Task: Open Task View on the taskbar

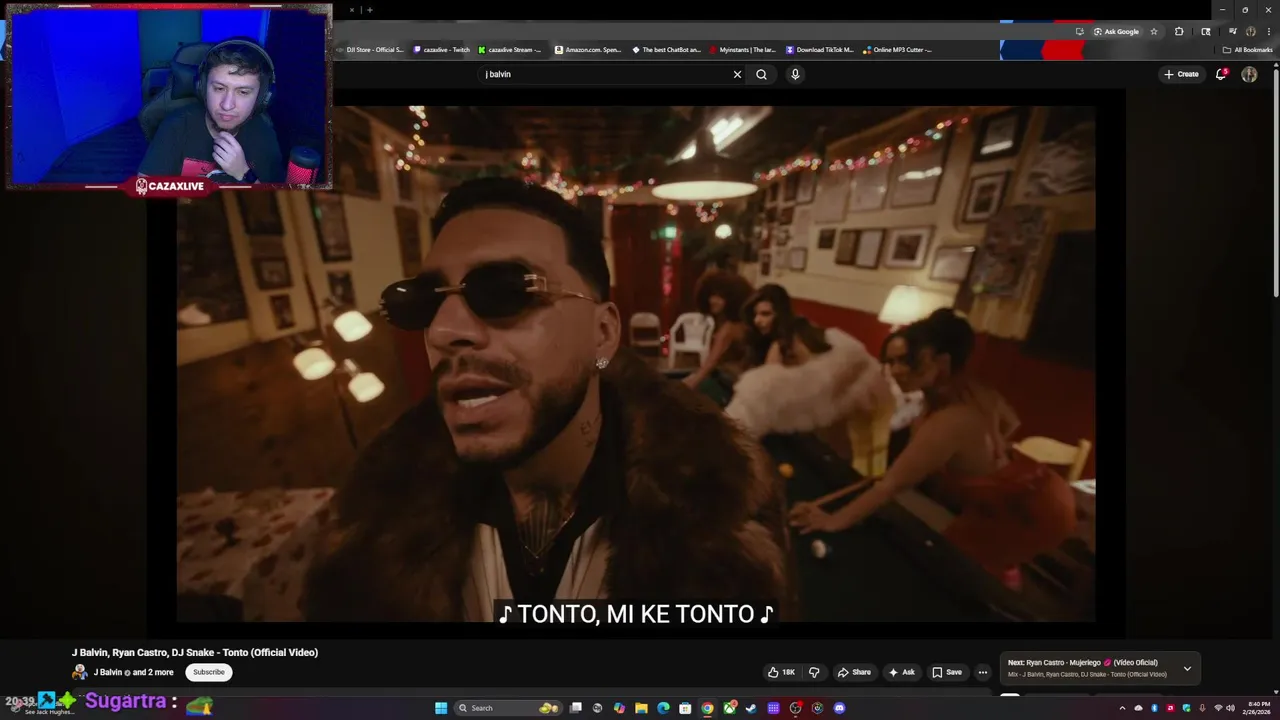Action: tap(575, 708)
